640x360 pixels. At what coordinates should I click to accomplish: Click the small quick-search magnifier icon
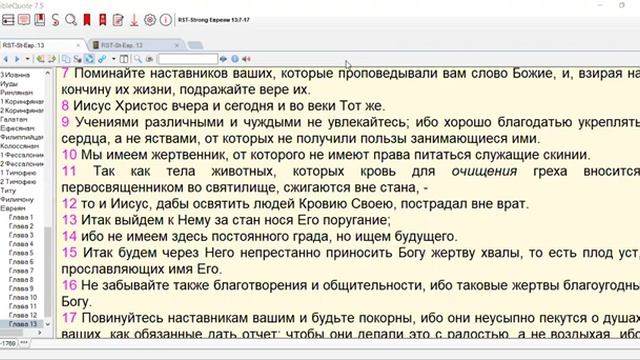(x=138, y=59)
